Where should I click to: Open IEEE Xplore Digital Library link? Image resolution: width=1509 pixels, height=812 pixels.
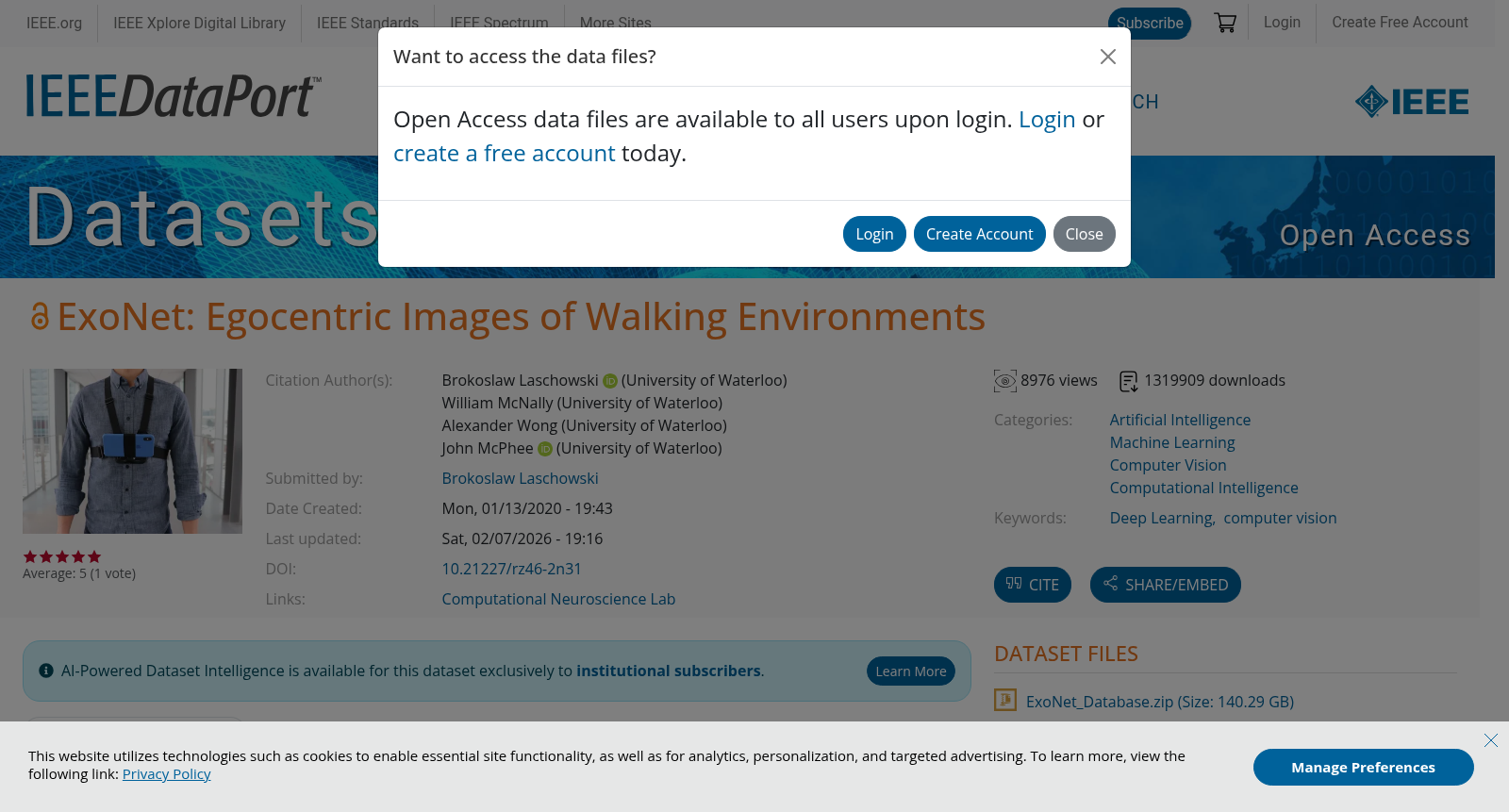(x=199, y=23)
